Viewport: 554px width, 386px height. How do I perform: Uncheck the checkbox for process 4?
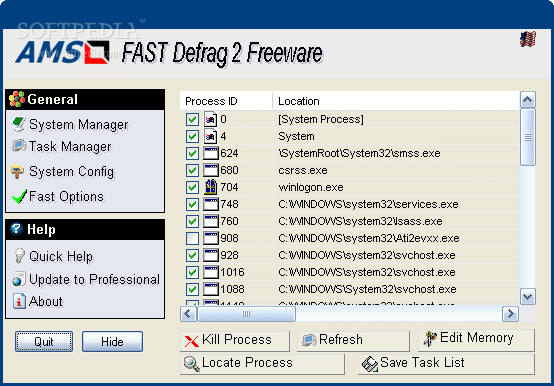pos(192,136)
